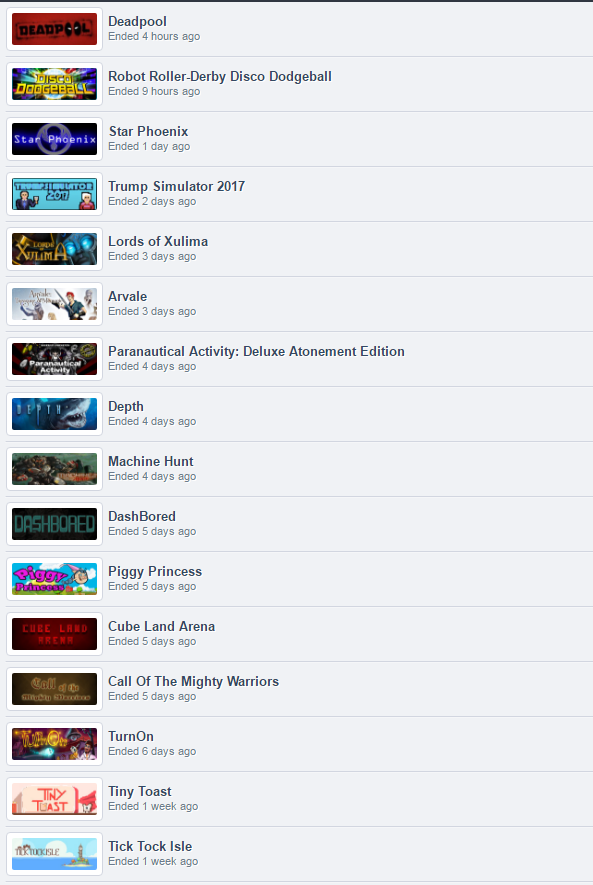Open the Cube Land Arena thumbnail
Screen dimensions: 593x885
click(54, 634)
